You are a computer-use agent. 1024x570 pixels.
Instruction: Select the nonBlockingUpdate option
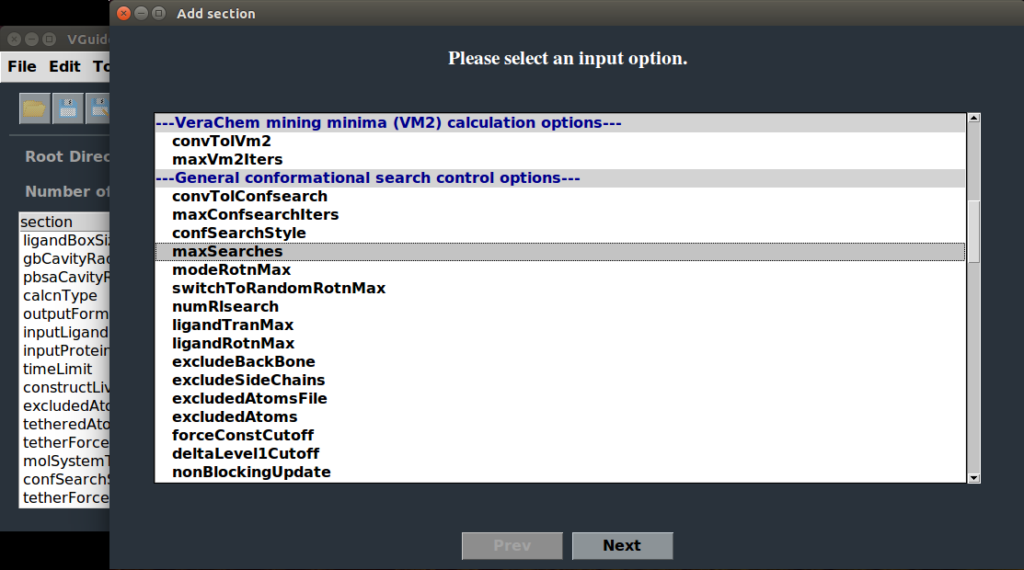pos(560,471)
